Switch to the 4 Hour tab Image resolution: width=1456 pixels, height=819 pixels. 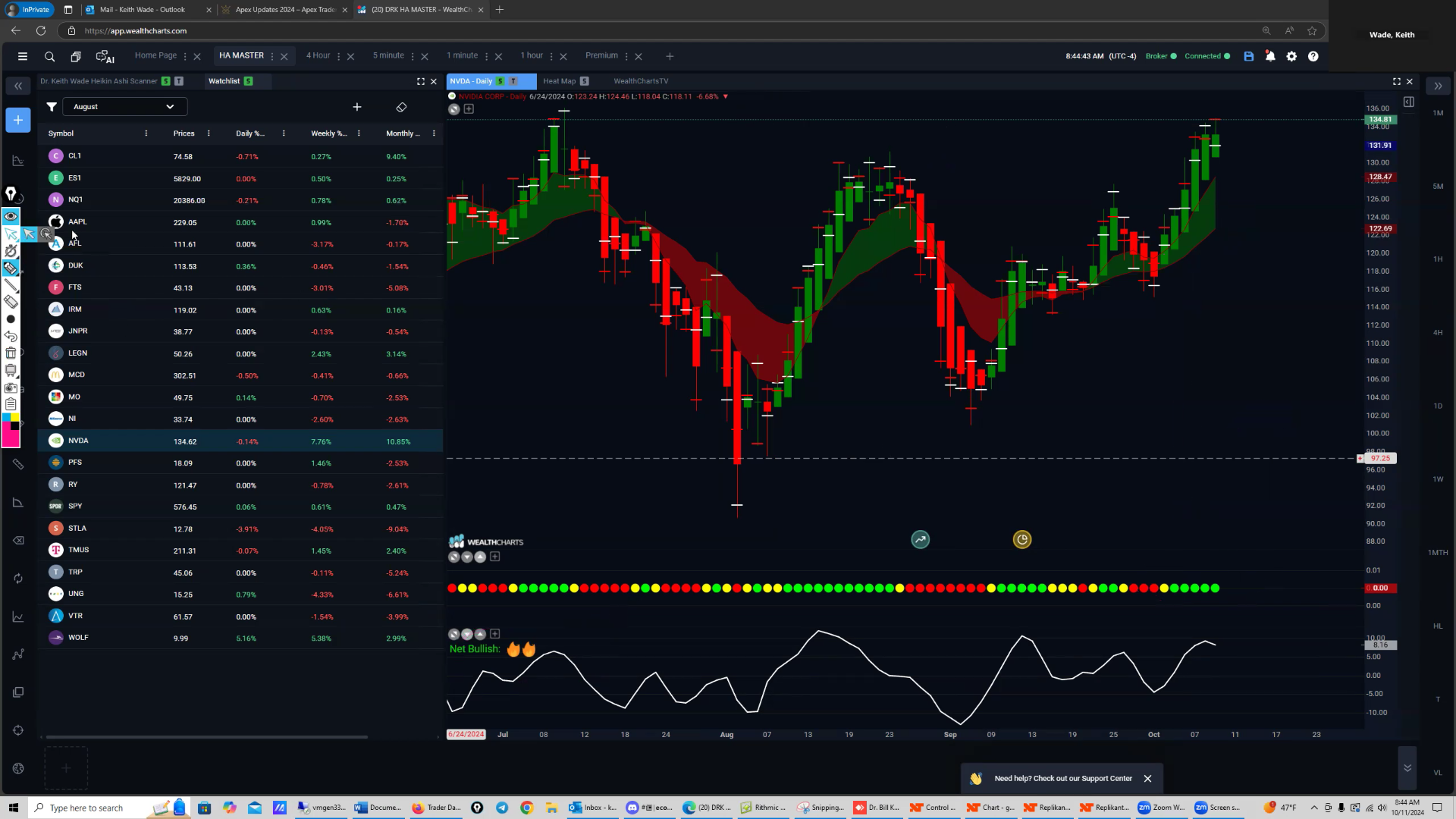pyautogui.click(x=318, y=55)
